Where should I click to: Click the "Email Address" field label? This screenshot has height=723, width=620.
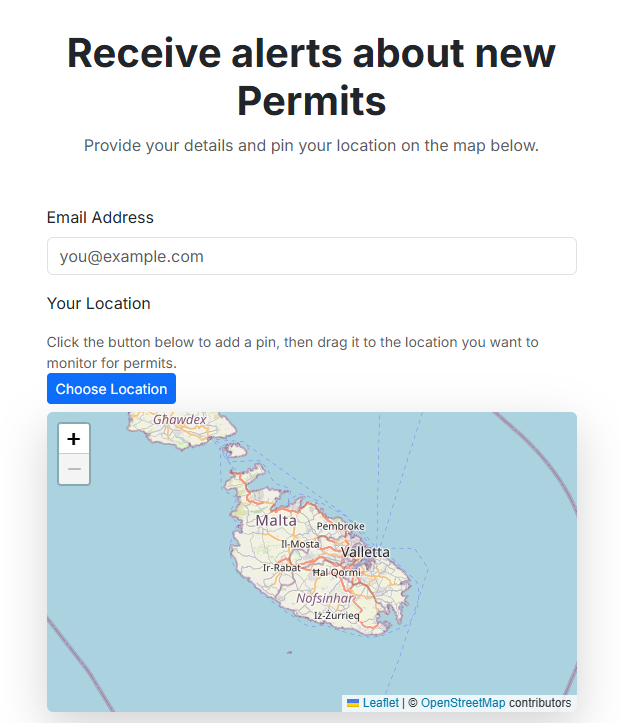click(x=100, y=217)
